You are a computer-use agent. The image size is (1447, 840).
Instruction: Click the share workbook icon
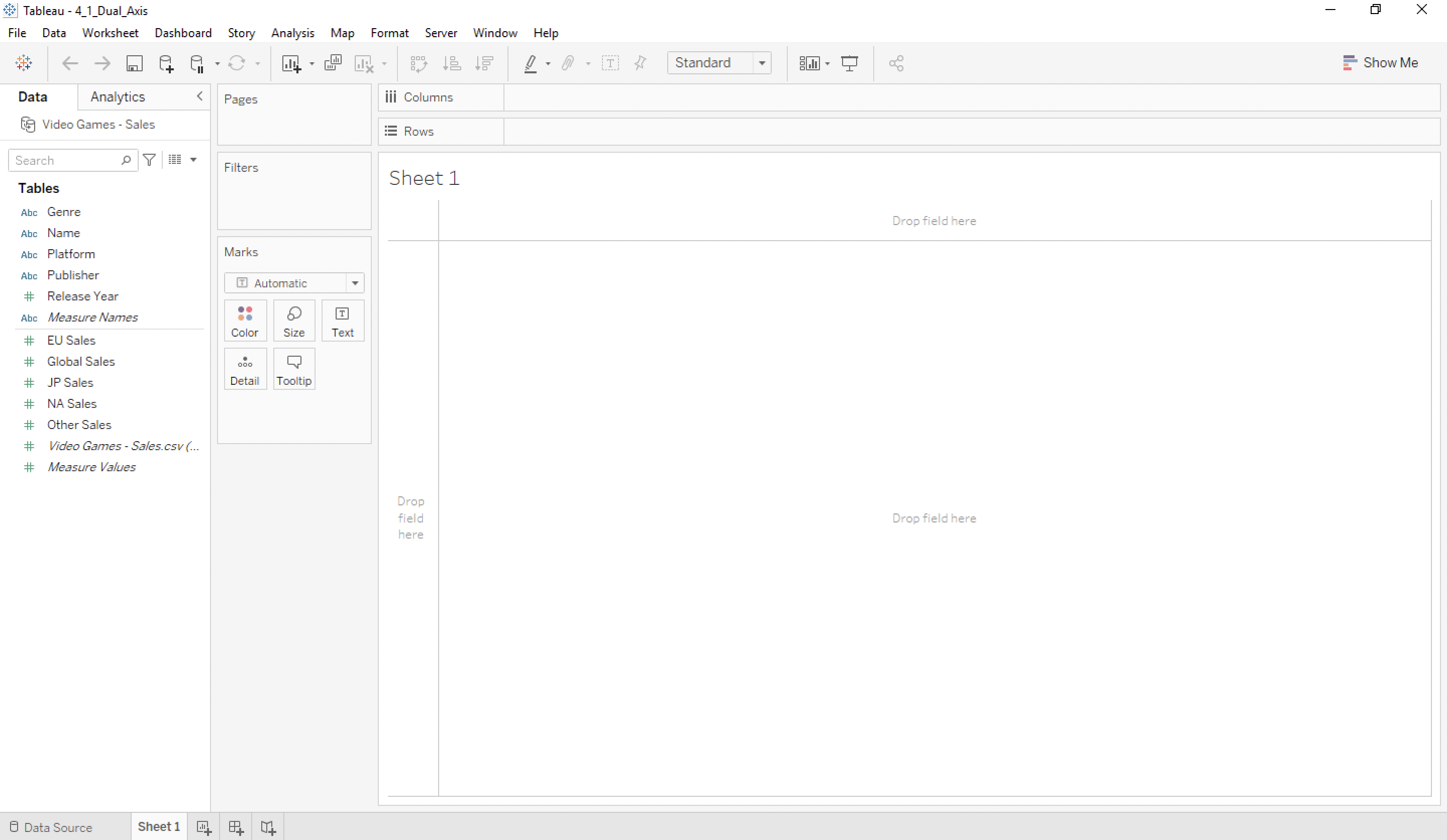click(896, 63)
